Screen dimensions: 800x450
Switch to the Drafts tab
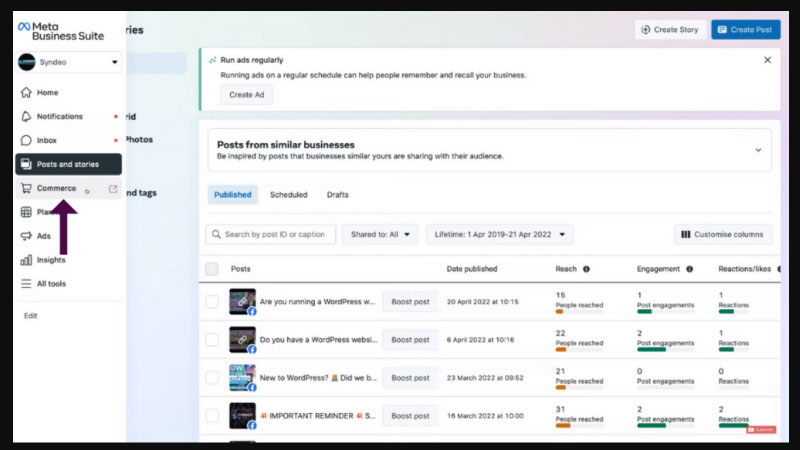click(337, 195)
